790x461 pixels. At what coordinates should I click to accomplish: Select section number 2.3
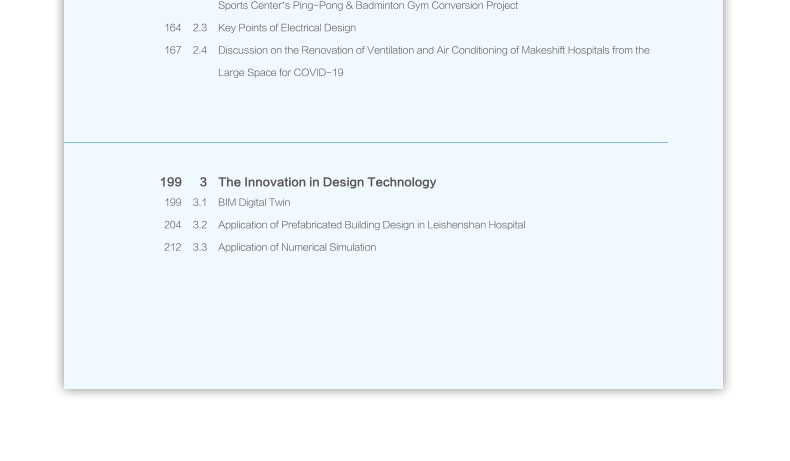[x=200, y=28]
